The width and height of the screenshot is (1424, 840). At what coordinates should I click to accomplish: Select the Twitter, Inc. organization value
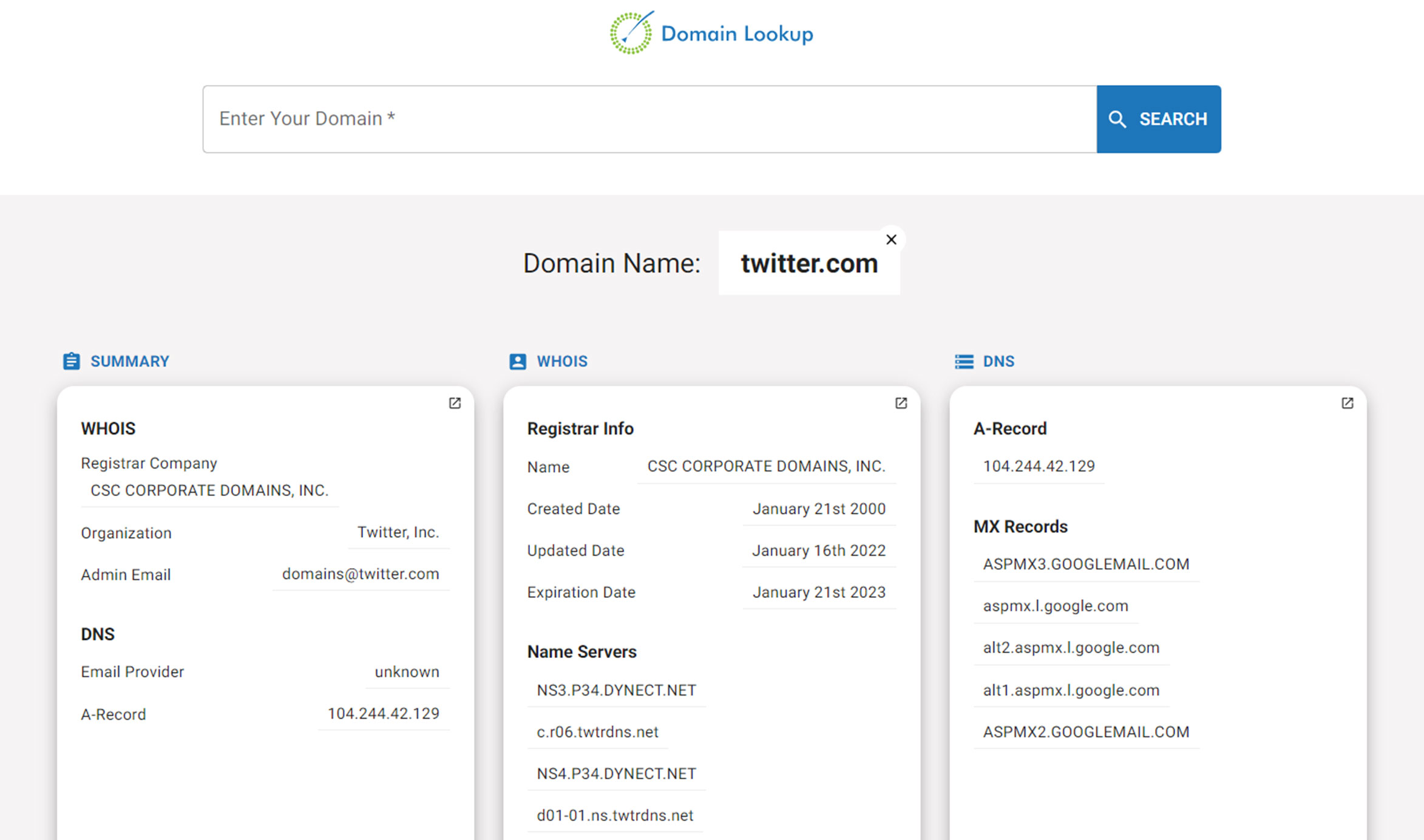398,532
